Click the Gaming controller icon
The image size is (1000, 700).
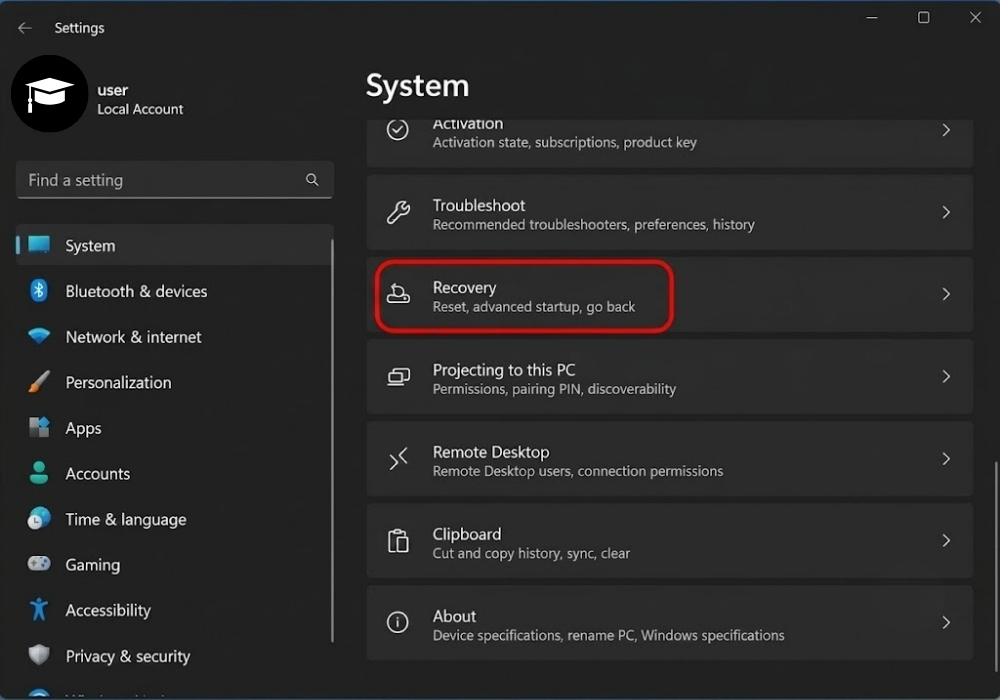point(39,564)
